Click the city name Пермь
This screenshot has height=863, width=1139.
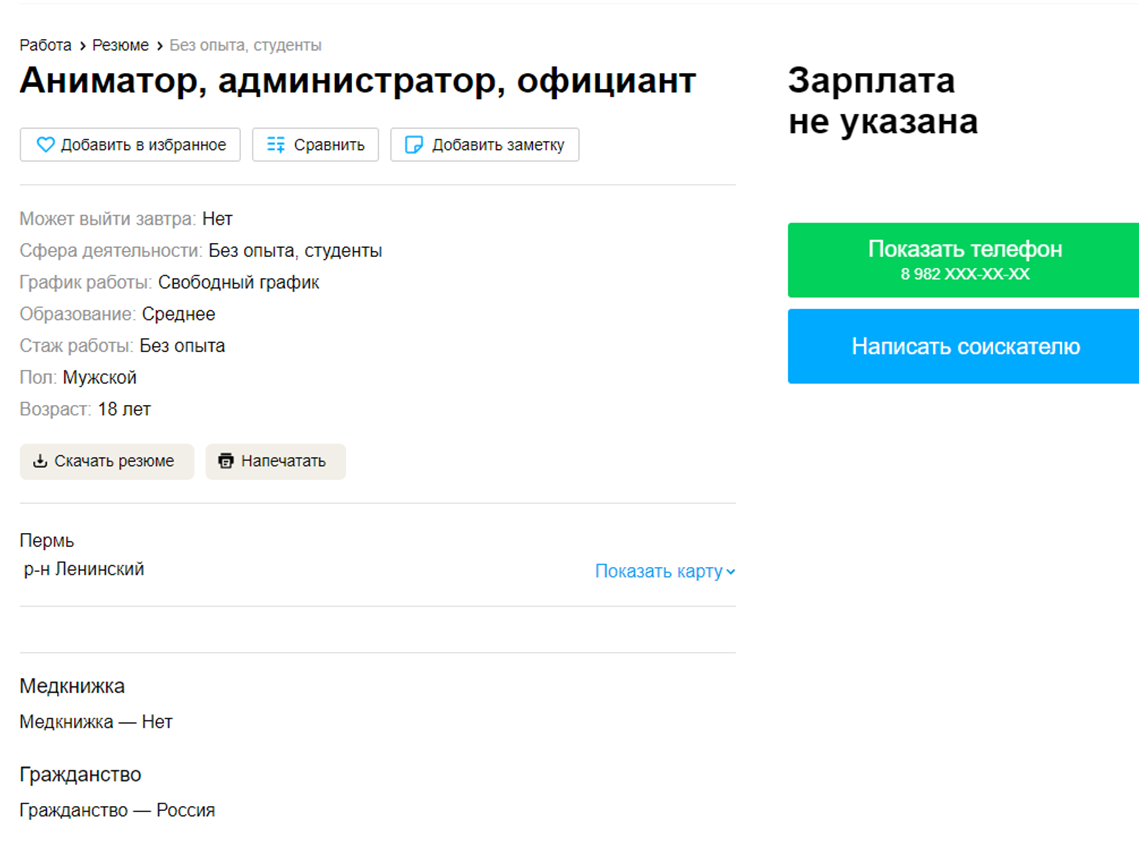coord(46,541)
